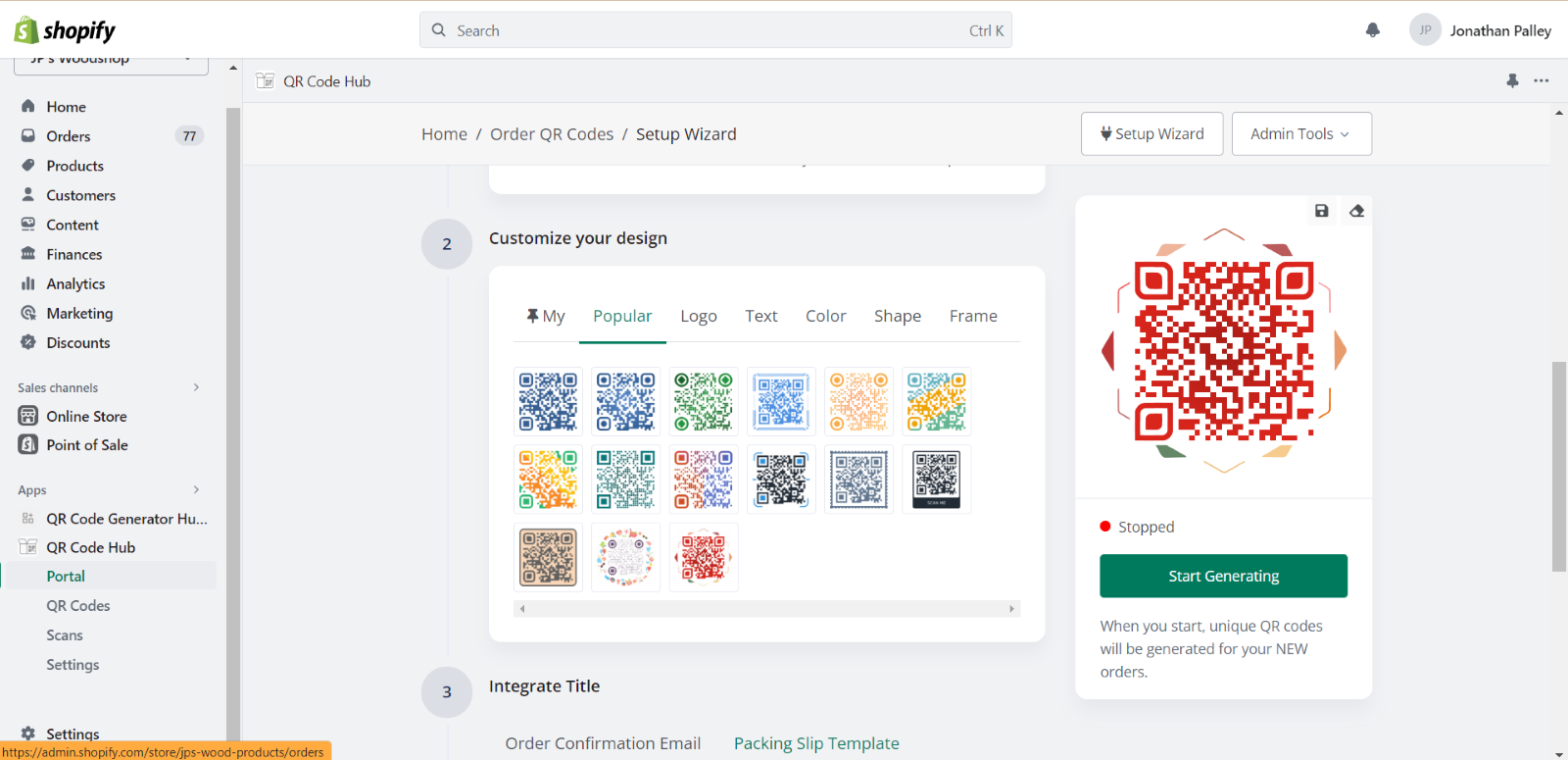
Task: Click the Analytics bar chart icon
Action: coord(28,282)
